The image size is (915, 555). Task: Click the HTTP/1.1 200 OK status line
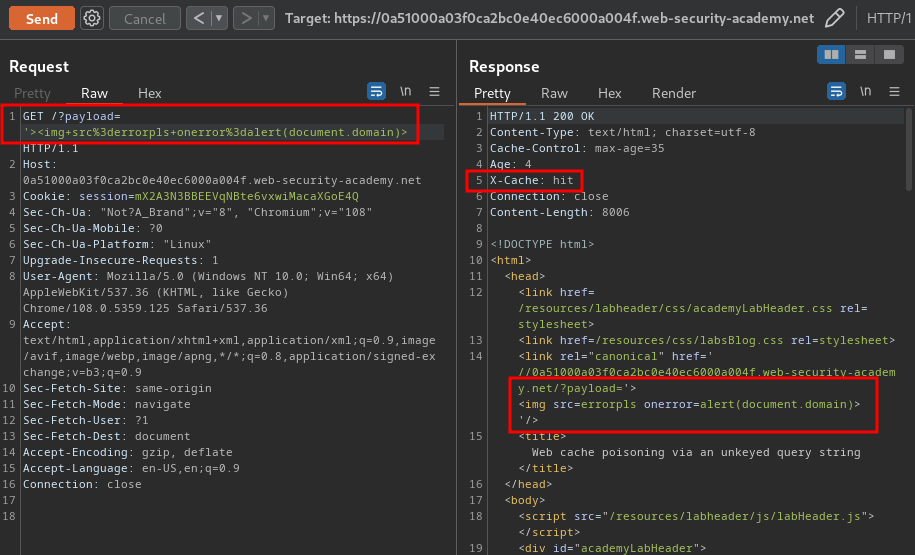point(542,116)
